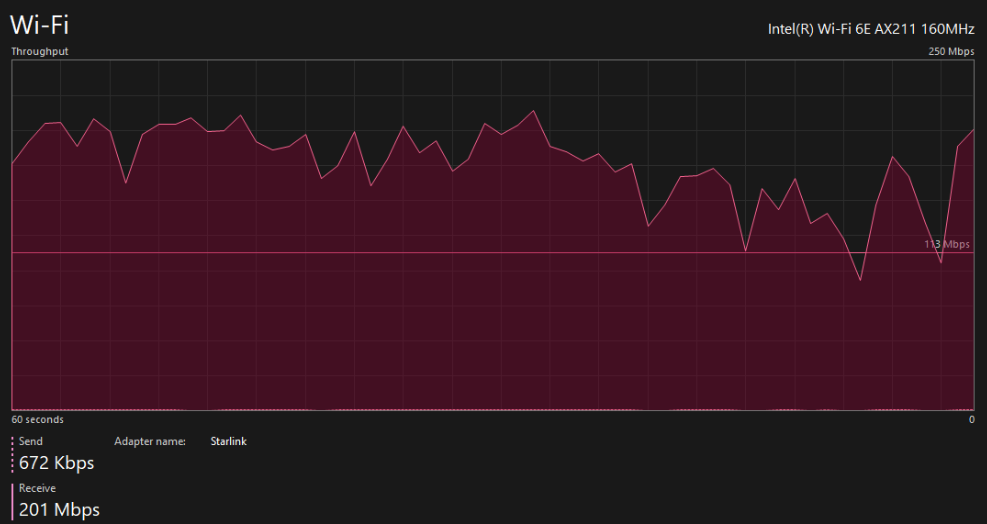
Task: Click the Throughput label above the graph
Action: click(x=40, y=51)
